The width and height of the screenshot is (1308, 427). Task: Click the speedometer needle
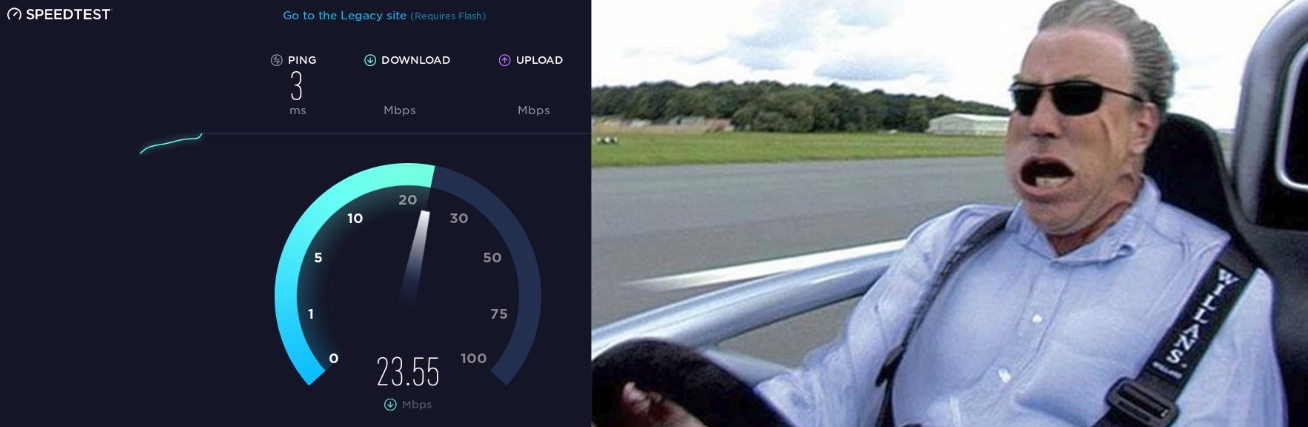point(414,257)
